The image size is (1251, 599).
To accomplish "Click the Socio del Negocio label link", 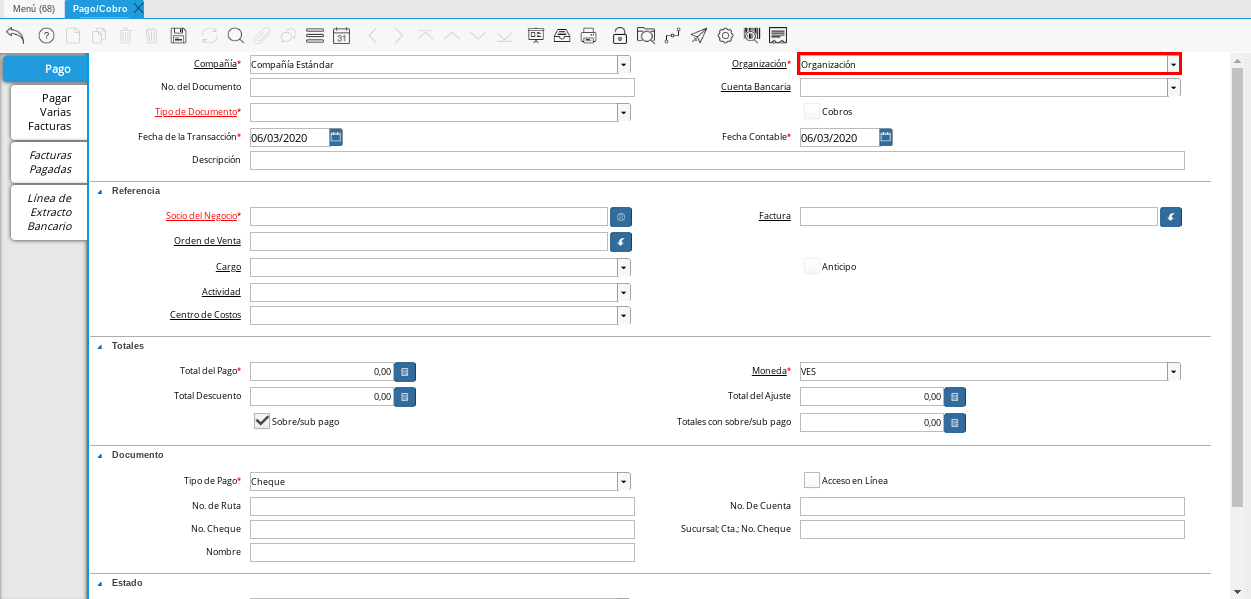I will tap(200, 216).
